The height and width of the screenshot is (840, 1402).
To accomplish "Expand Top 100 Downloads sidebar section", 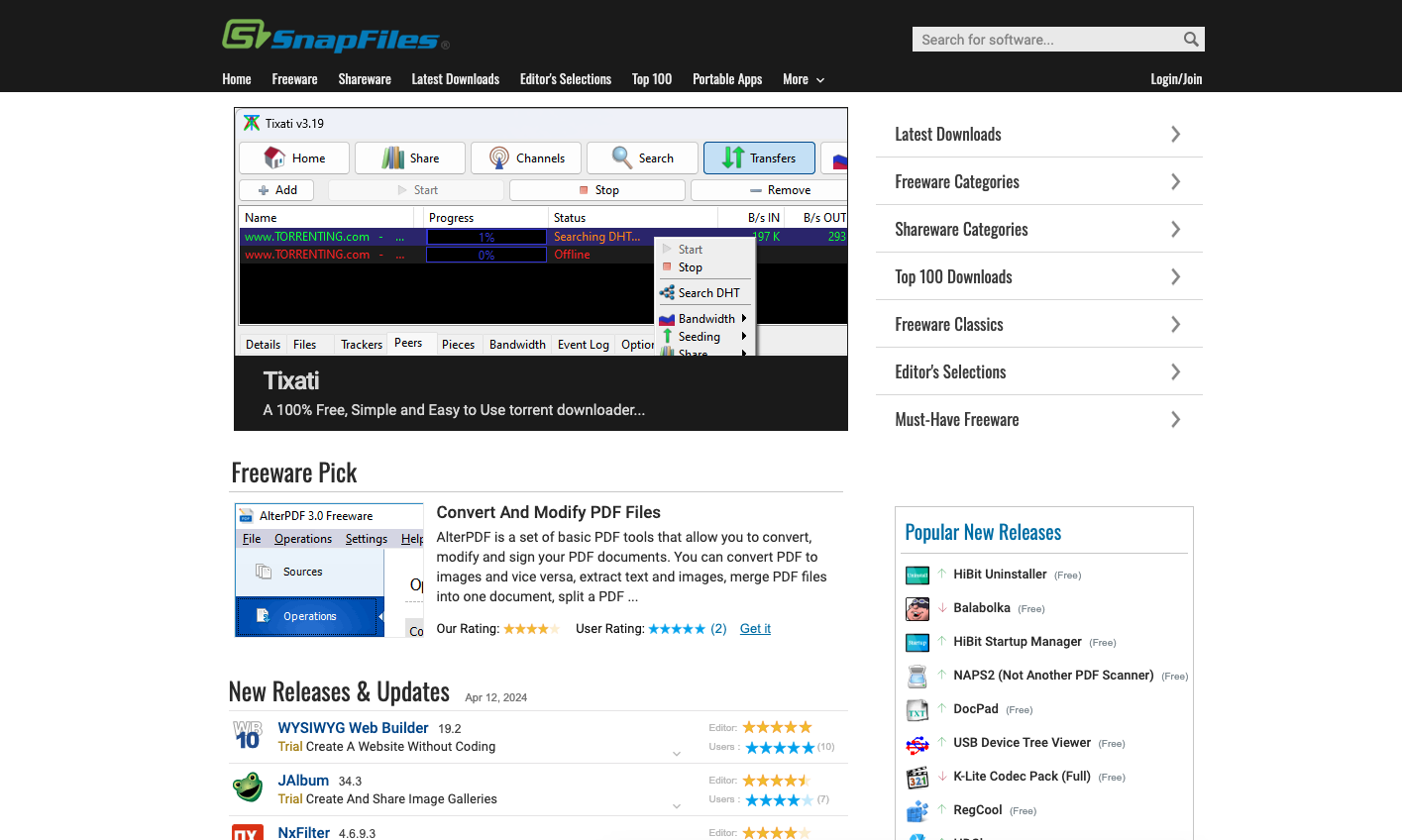I will (1039, 276).
